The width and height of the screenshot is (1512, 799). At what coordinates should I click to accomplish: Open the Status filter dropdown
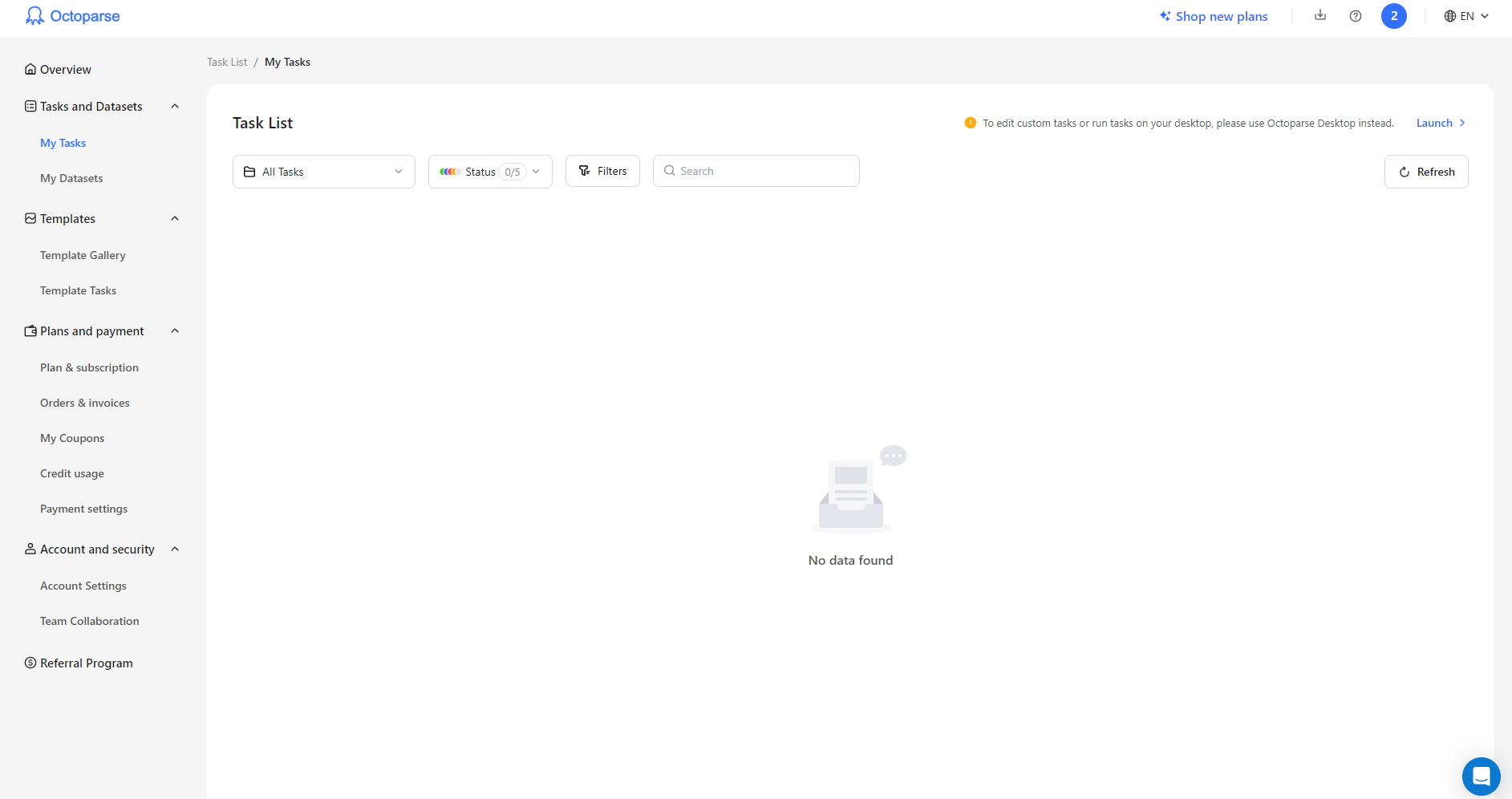coord(490,172)
